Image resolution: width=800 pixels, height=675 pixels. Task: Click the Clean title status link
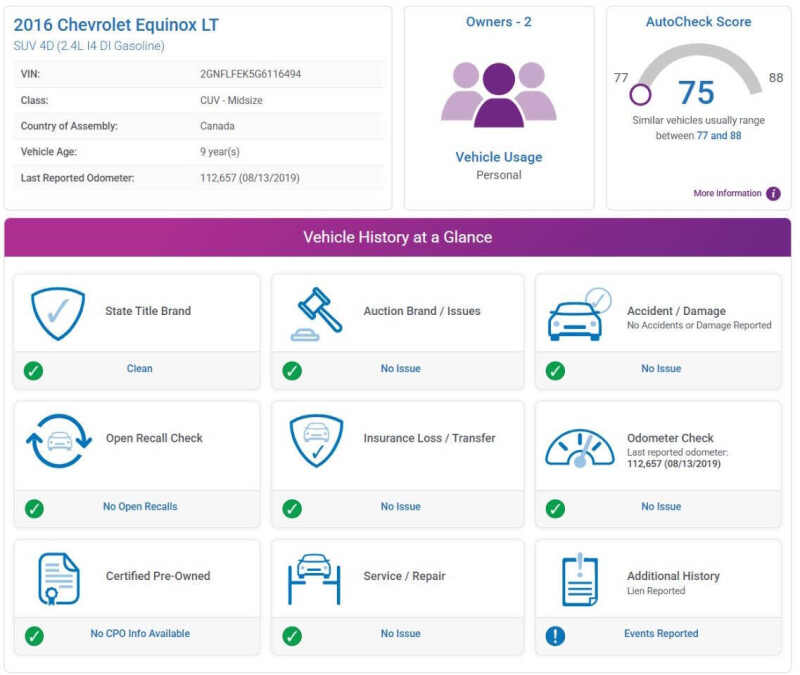pyautogui.click(x=139, y=369)
